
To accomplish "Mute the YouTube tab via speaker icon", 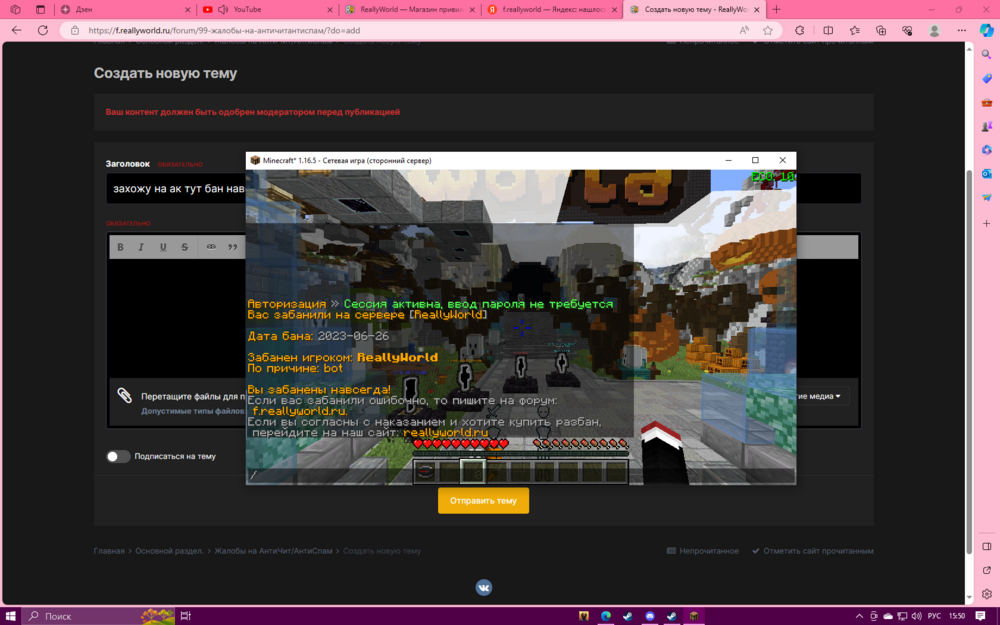I will point(223,10).
